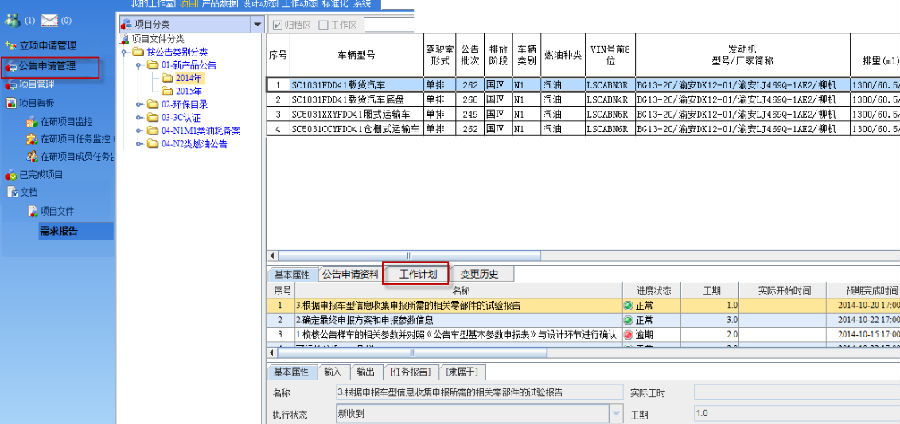Switch to the 输入 tab

coord(333,372)
